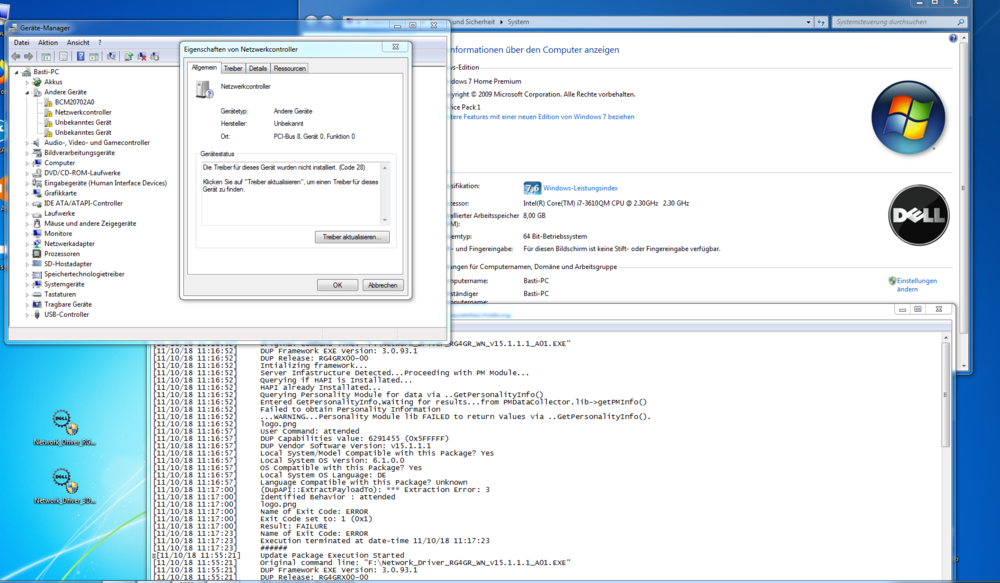
Task: Click in the Systemsteuerung durchsuchen search field
Action: coord(890,21)
